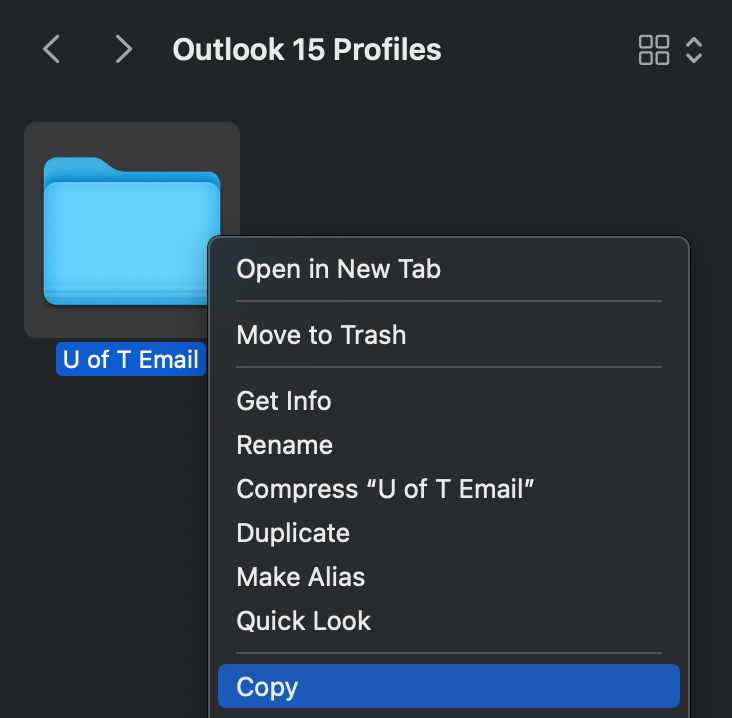Image resolution: width=732 pixels, height=718 pixels.
Task: Choose Move to Trash
Action: pyautogui.click(x=449, y=335)
